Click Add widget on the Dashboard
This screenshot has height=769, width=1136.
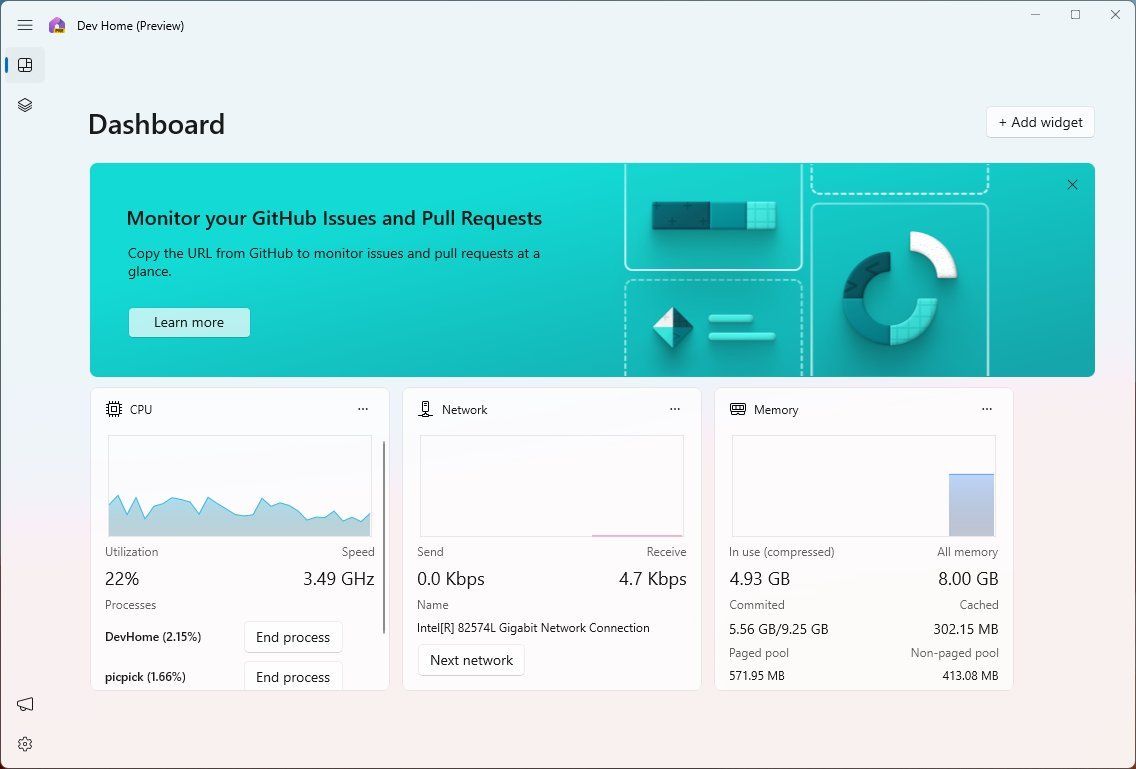(1040, 122)
